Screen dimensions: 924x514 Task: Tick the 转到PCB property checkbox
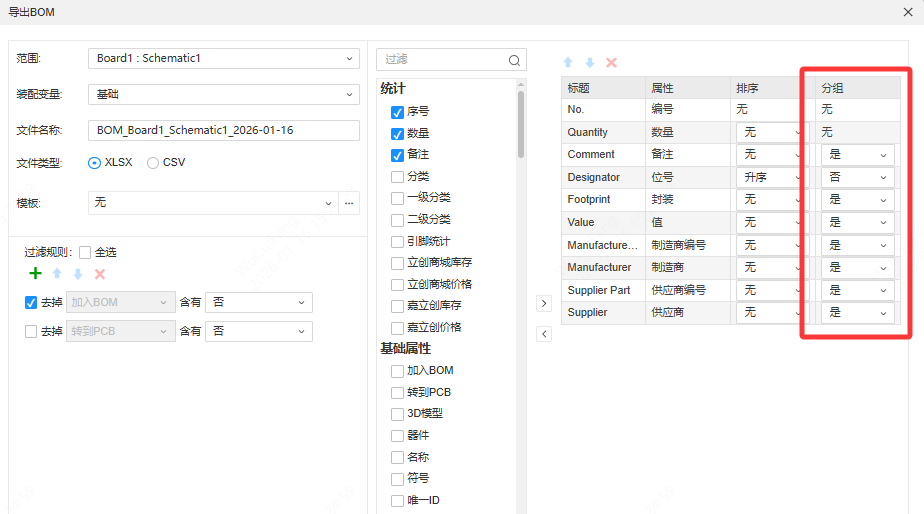click(x=397, y=393)
